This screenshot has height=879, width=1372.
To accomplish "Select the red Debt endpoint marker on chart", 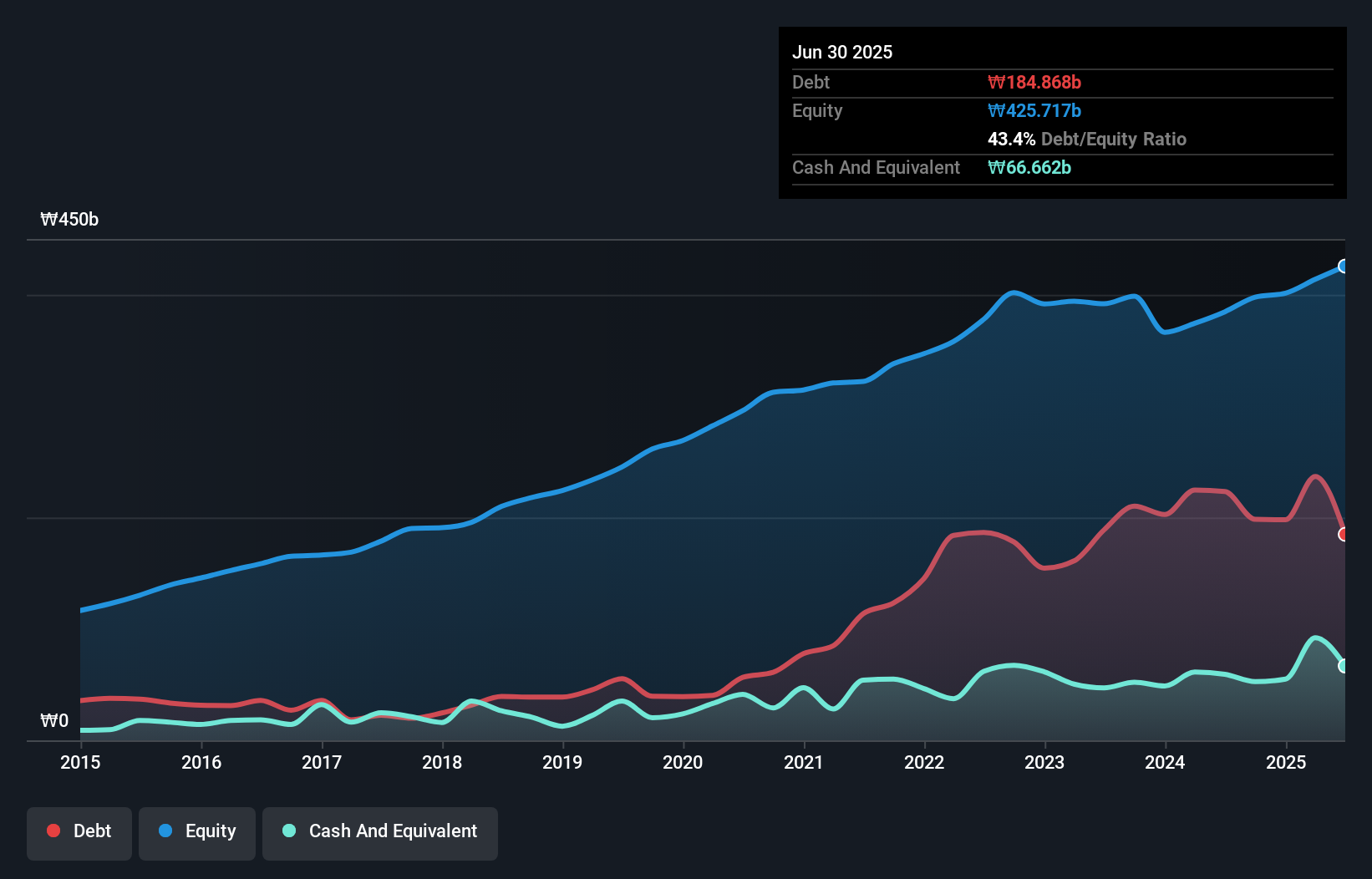I will (x=1343, y=535).
